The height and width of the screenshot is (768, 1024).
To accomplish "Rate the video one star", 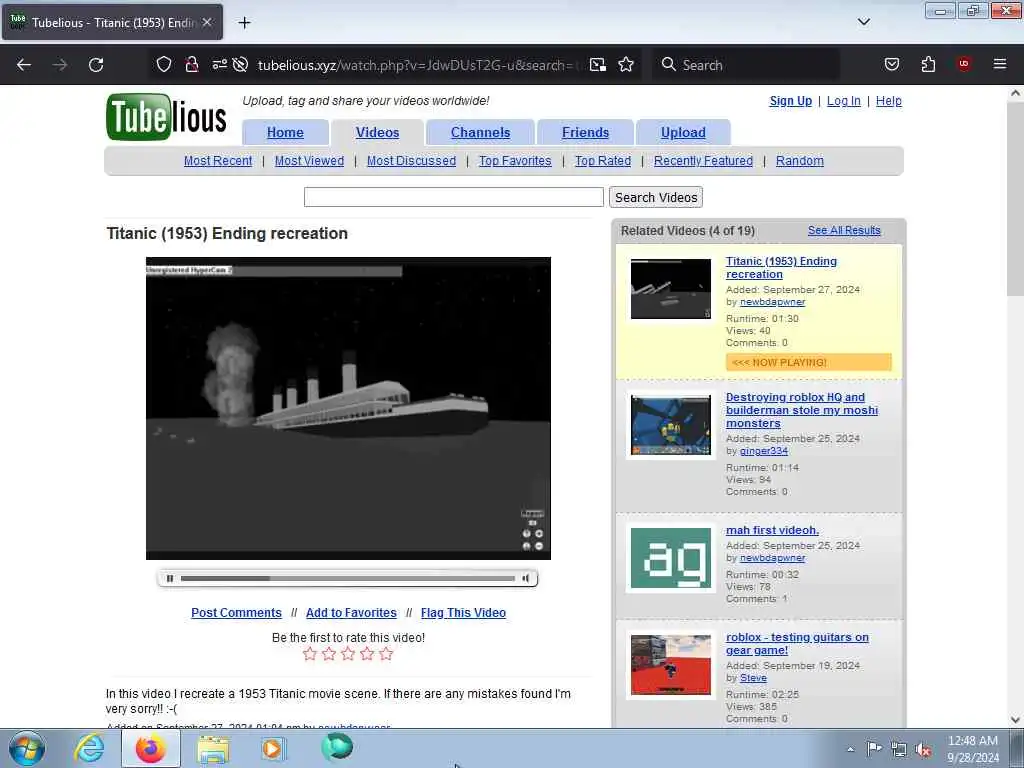I will (x=310, y=654).
